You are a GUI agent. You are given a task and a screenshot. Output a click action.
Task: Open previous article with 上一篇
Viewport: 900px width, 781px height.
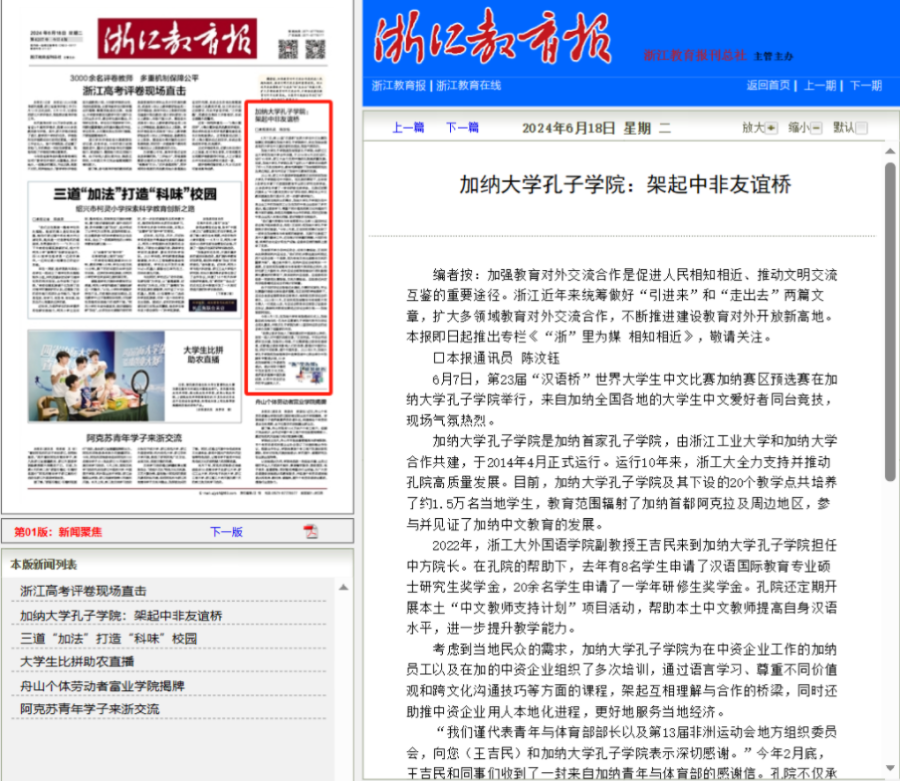408,128
